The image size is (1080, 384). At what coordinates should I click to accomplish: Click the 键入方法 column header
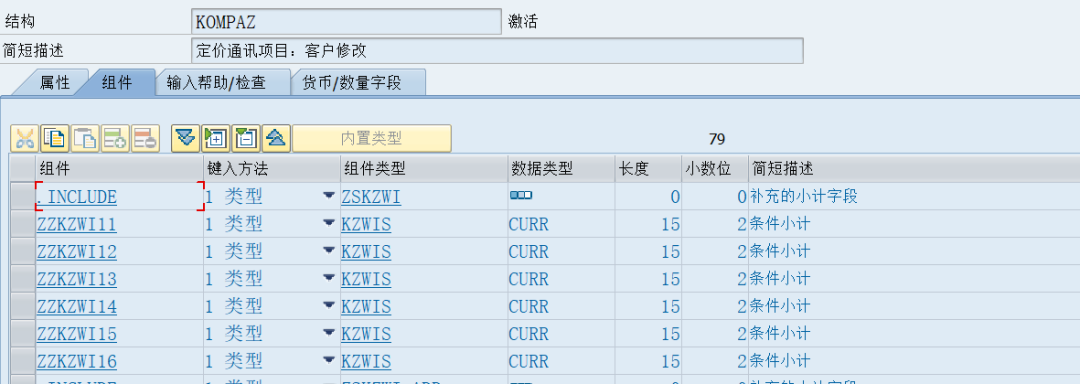pyautogui.click(x=271, y=169)
